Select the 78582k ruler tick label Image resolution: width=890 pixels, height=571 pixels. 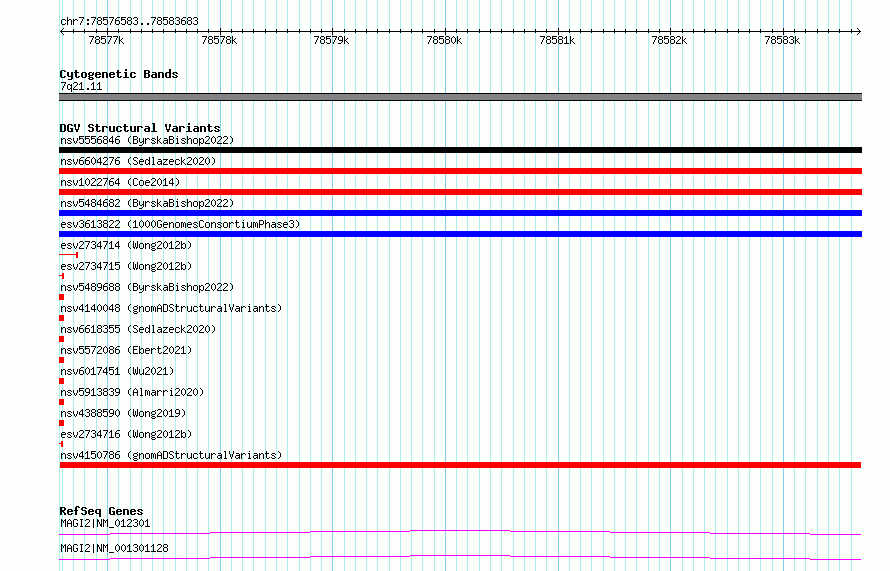pyautogui.click(x=670, y=40)
